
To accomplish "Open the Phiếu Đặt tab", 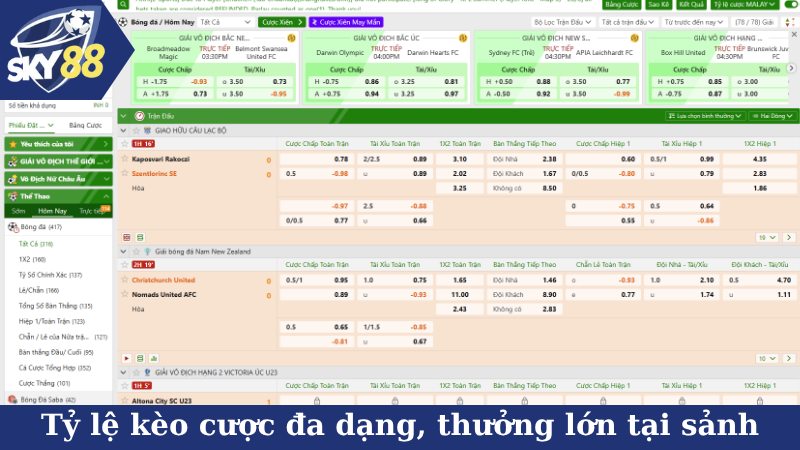I will pyautogui.click(x=31, y=125).
